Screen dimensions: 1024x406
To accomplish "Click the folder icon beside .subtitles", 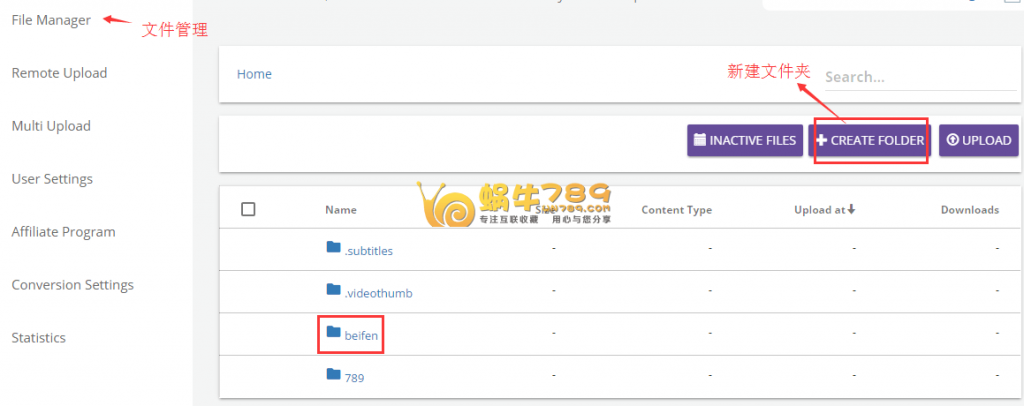I will coord(333,248).
